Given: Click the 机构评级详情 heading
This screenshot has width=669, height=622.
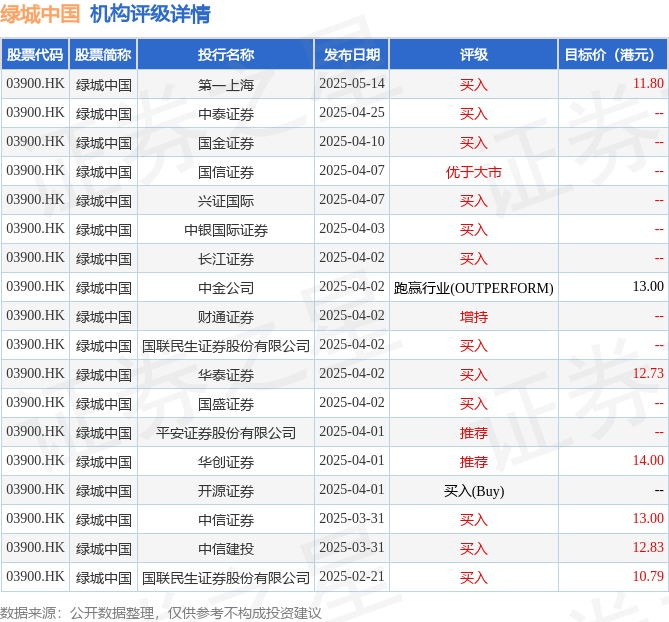Looking at the screenshot, I should (150, 14).
